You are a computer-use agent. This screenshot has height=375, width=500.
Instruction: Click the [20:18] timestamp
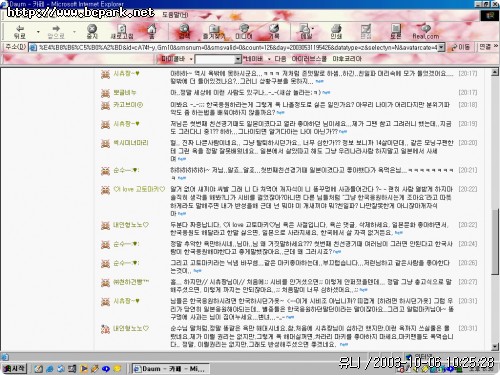(x=468, y=105)
